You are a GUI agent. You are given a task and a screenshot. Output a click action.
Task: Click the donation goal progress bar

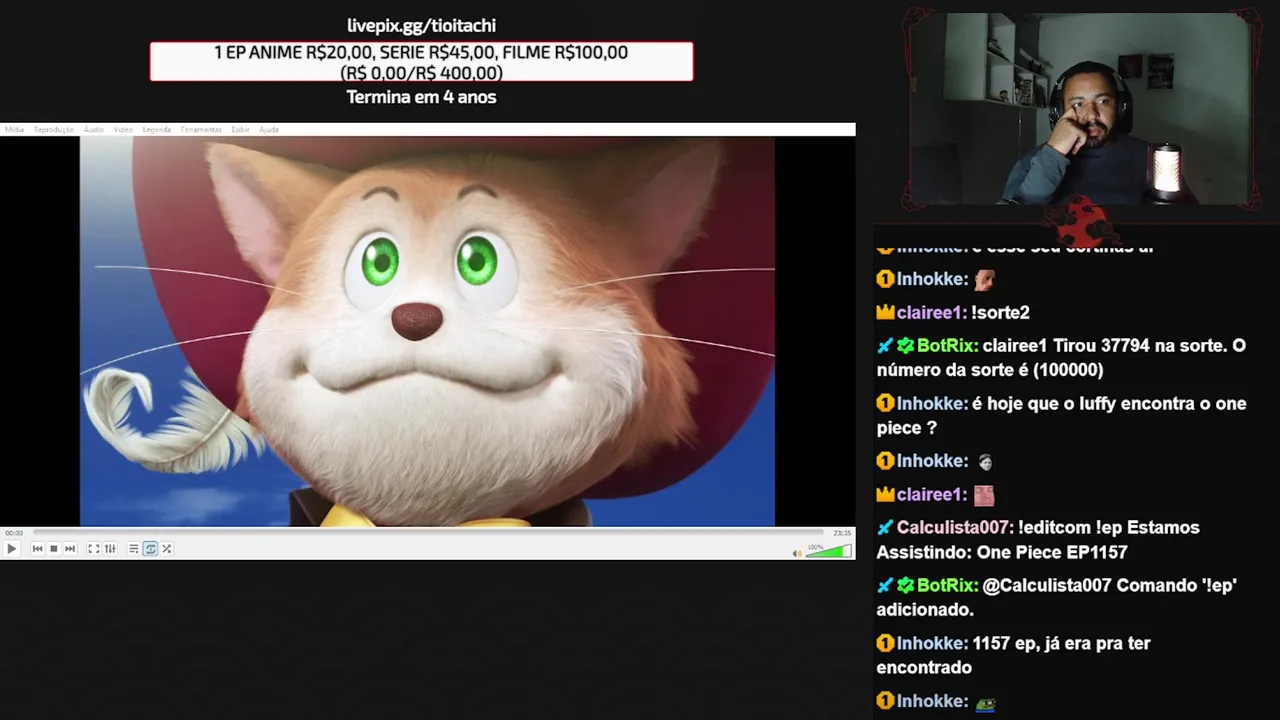pos(421,62)
